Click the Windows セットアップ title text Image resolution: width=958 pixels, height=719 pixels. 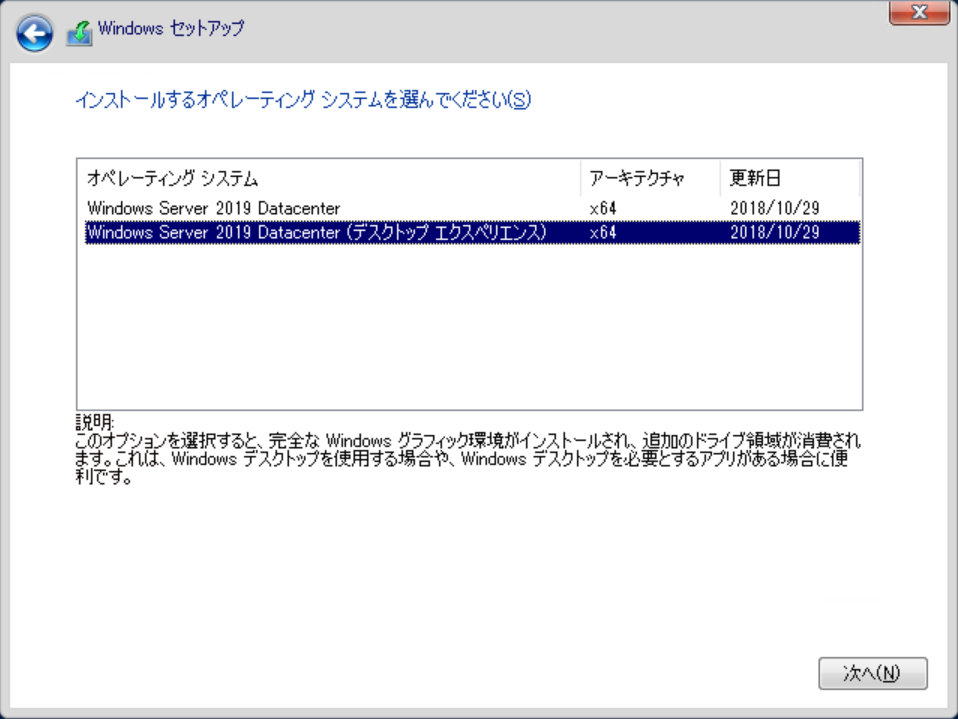point(171,28)
